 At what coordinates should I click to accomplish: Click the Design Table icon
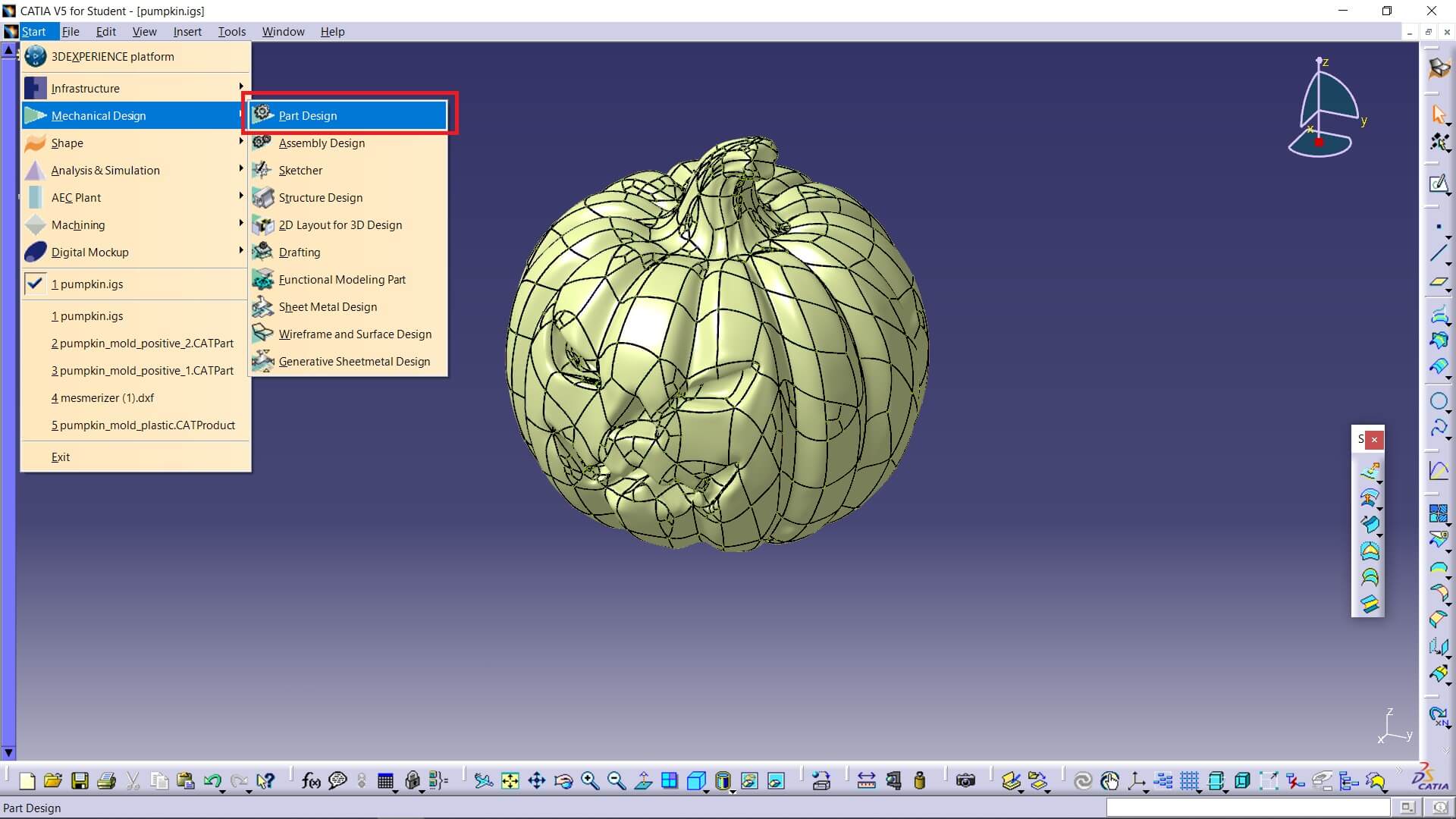[385, 780]
